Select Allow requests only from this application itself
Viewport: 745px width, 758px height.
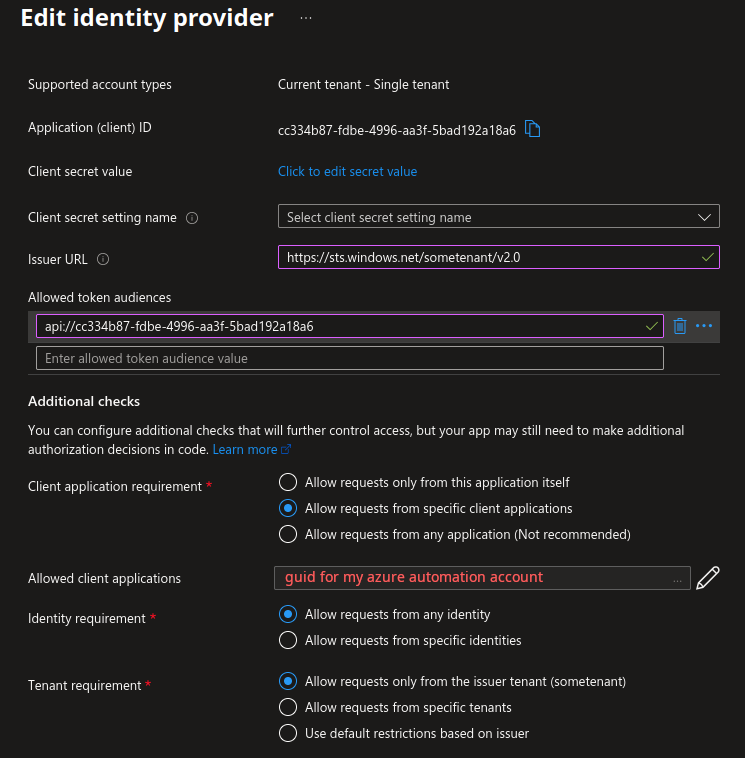[288, 482]
